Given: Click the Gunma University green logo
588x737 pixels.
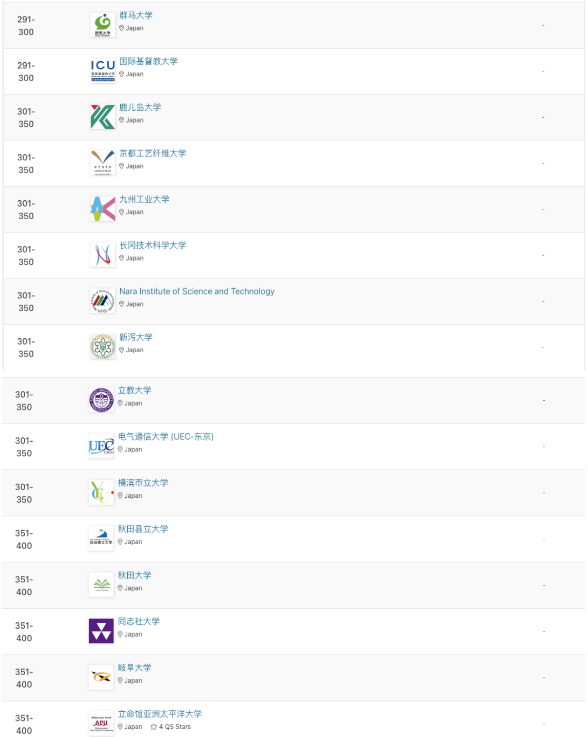Looking at the screenshot, I should tap(102, 25).
